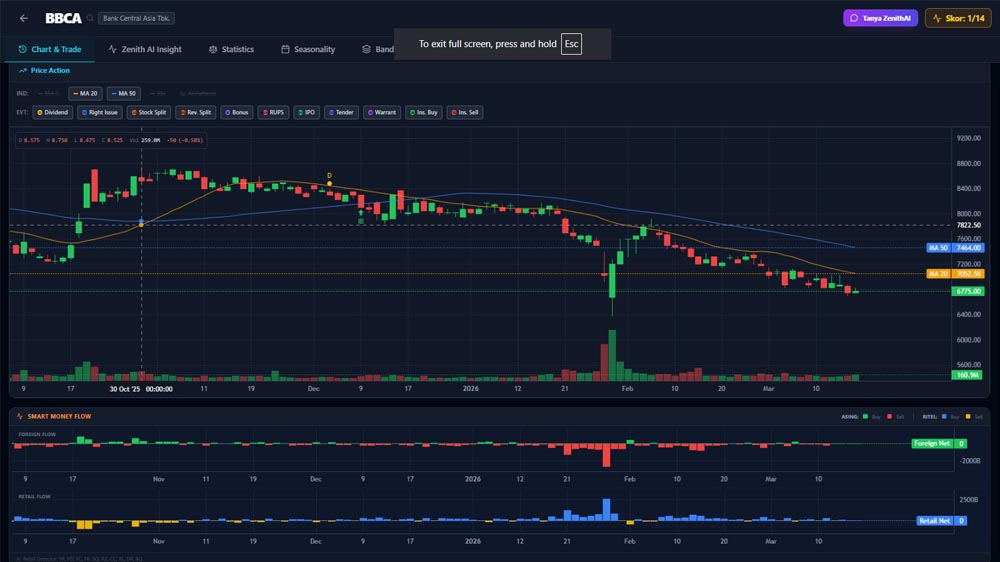Toggle the MA 50 indicator
Viewport: 1000px width, 562px height.
click(124, 93)
